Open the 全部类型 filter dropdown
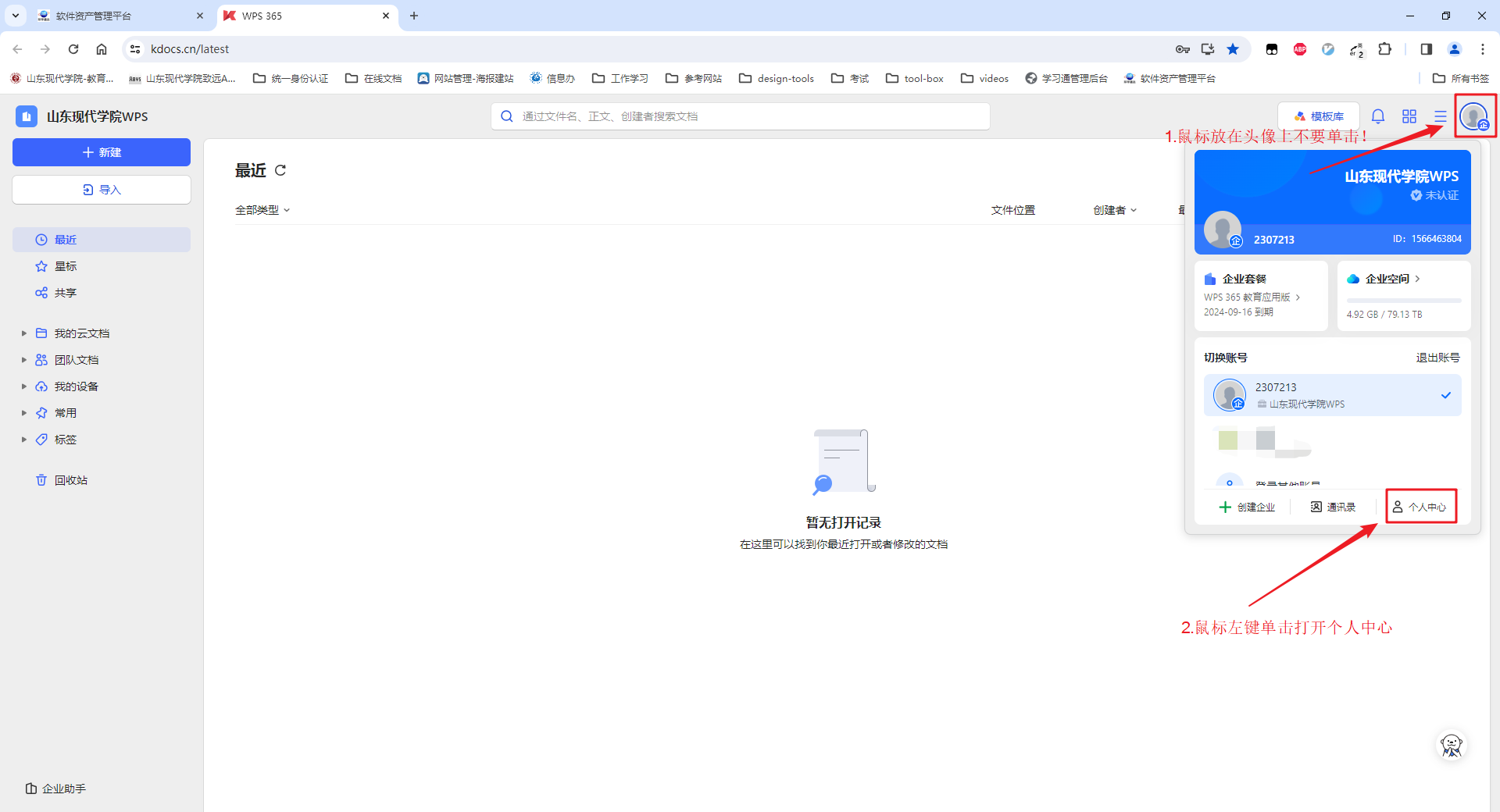This screenshot has width=1500, height=812. coord(262,210)
